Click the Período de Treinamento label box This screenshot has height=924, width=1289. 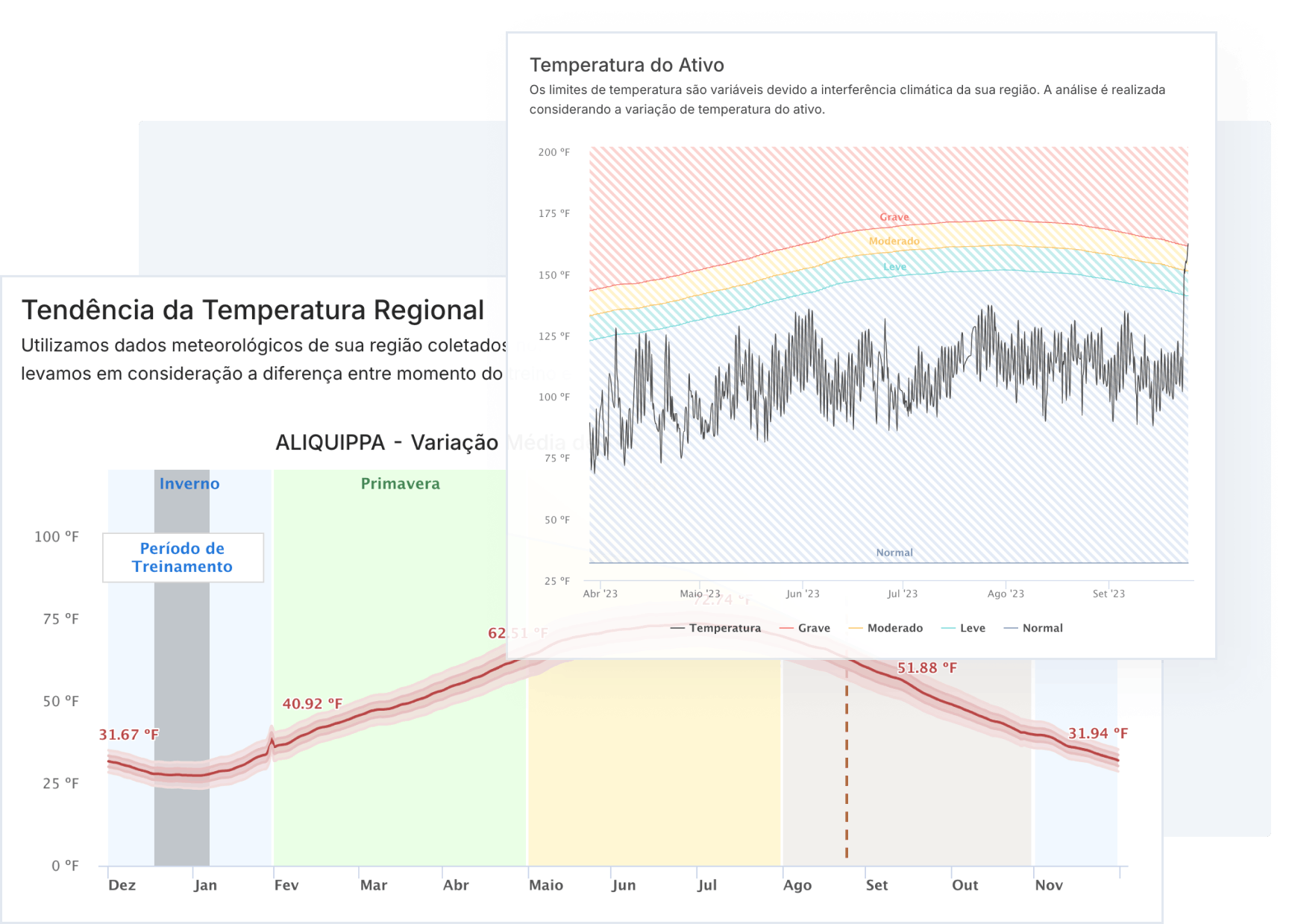[x=183, y=557]
